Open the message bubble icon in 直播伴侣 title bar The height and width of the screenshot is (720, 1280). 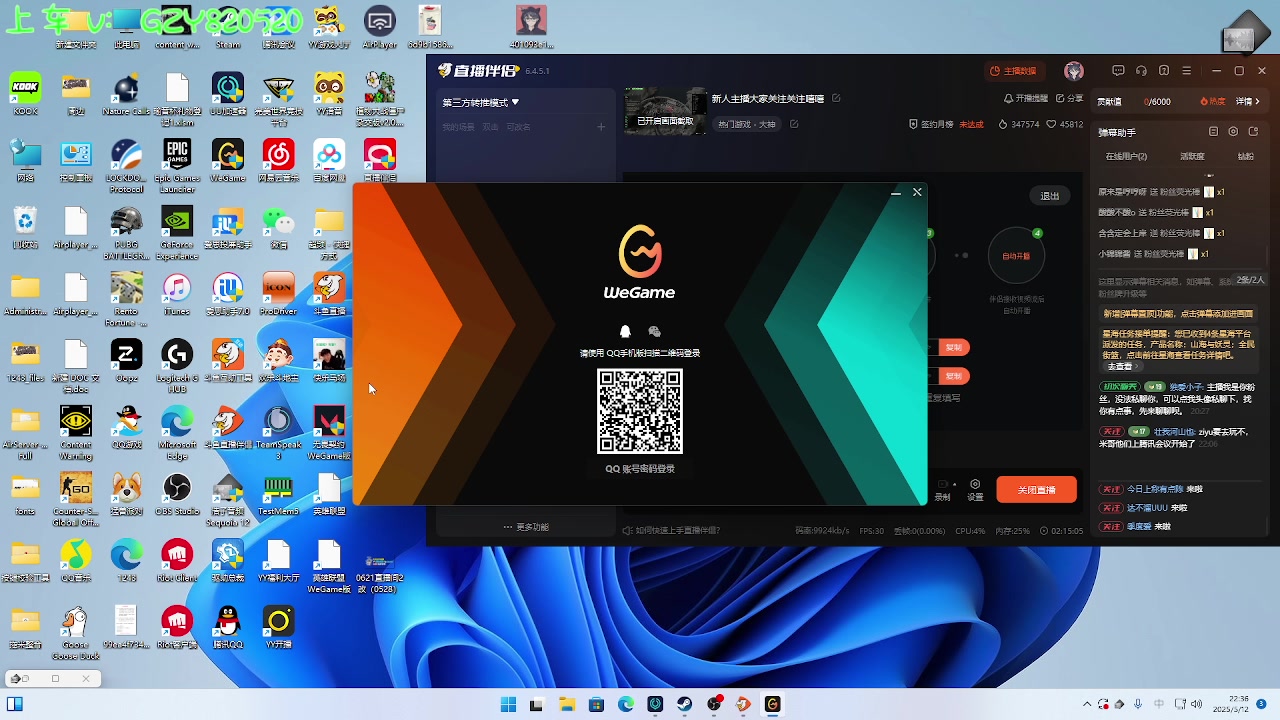pos(1118,71)
